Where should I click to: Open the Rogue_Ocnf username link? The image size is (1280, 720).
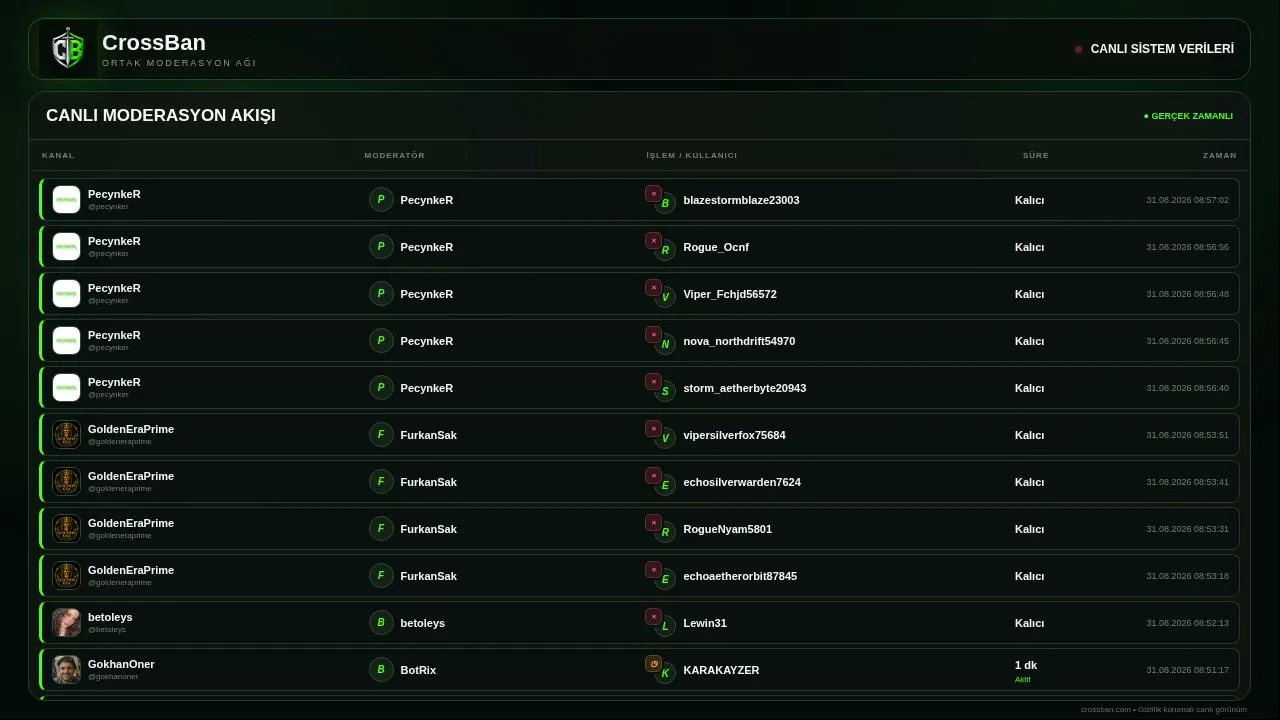(716, 247)
